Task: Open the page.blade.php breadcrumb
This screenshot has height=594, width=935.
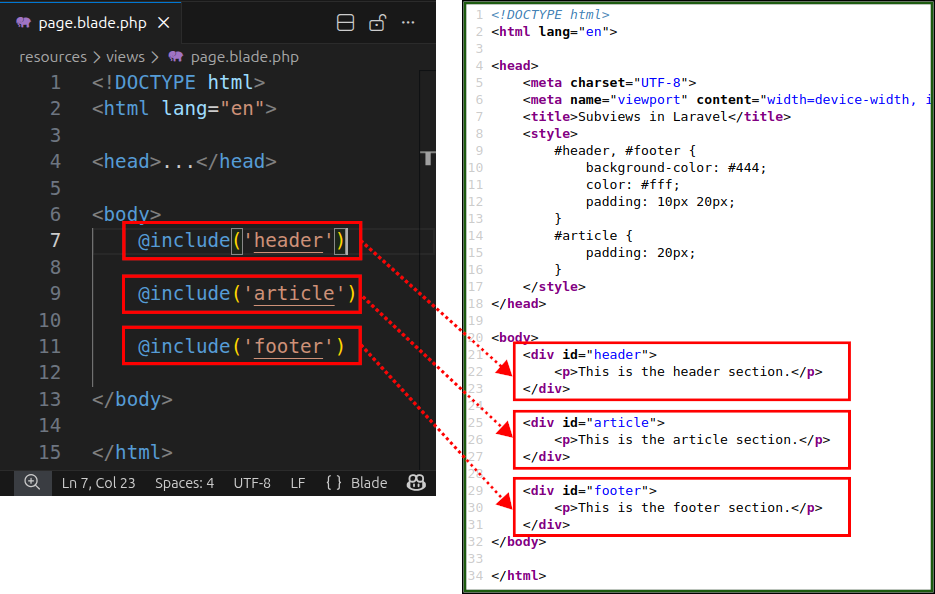Action: pos(244,57)
